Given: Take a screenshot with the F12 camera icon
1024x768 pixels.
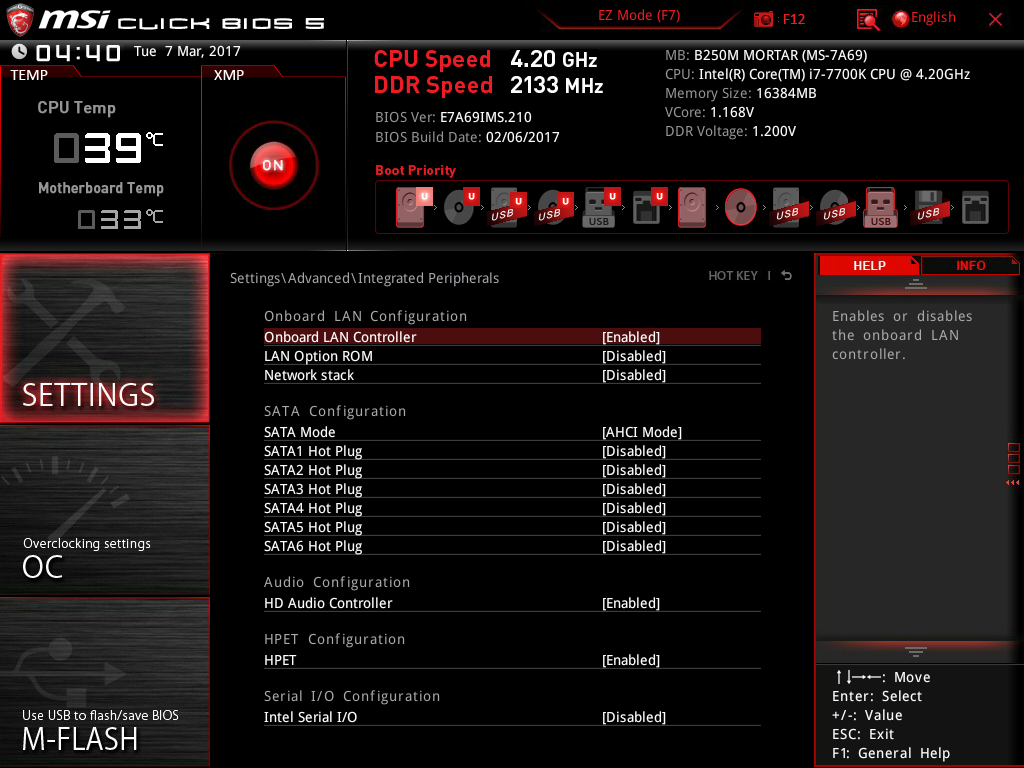Looking at the screenshot, I should click(764, 19).
